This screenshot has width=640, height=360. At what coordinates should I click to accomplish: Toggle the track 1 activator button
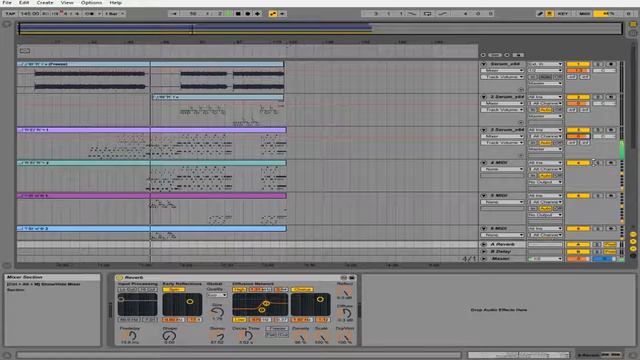[578, 64]
